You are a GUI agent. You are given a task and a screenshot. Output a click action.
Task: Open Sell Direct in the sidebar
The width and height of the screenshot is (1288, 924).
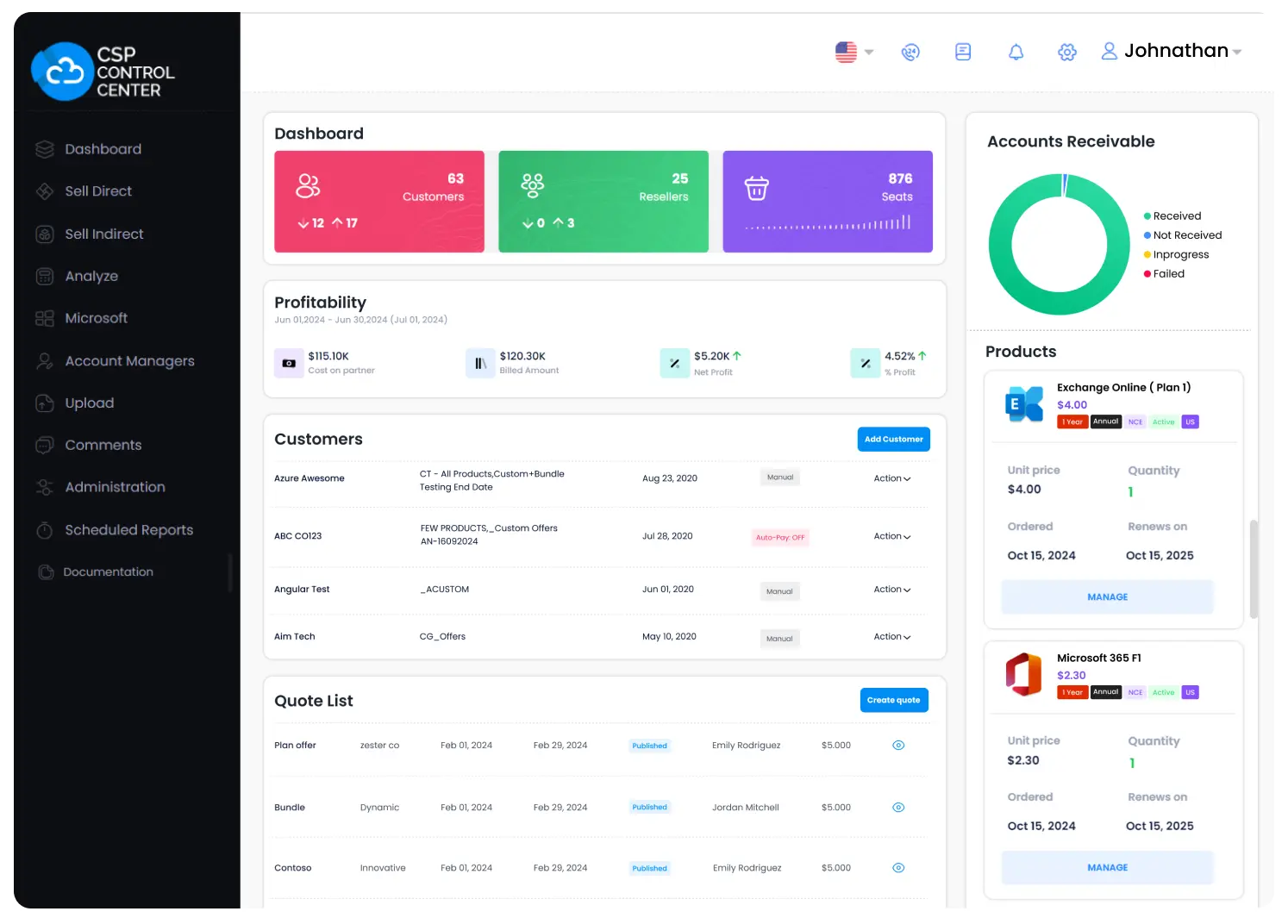98,191
